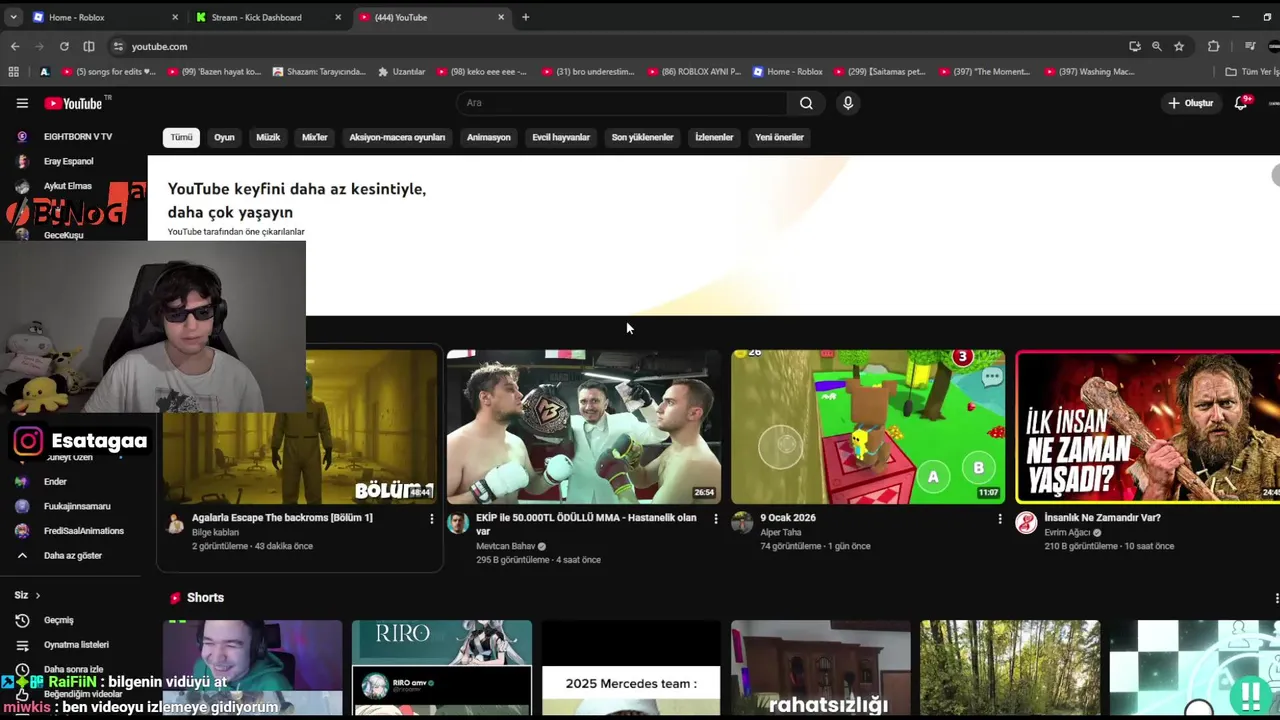Open Shazam bookmark

[317, 72]
